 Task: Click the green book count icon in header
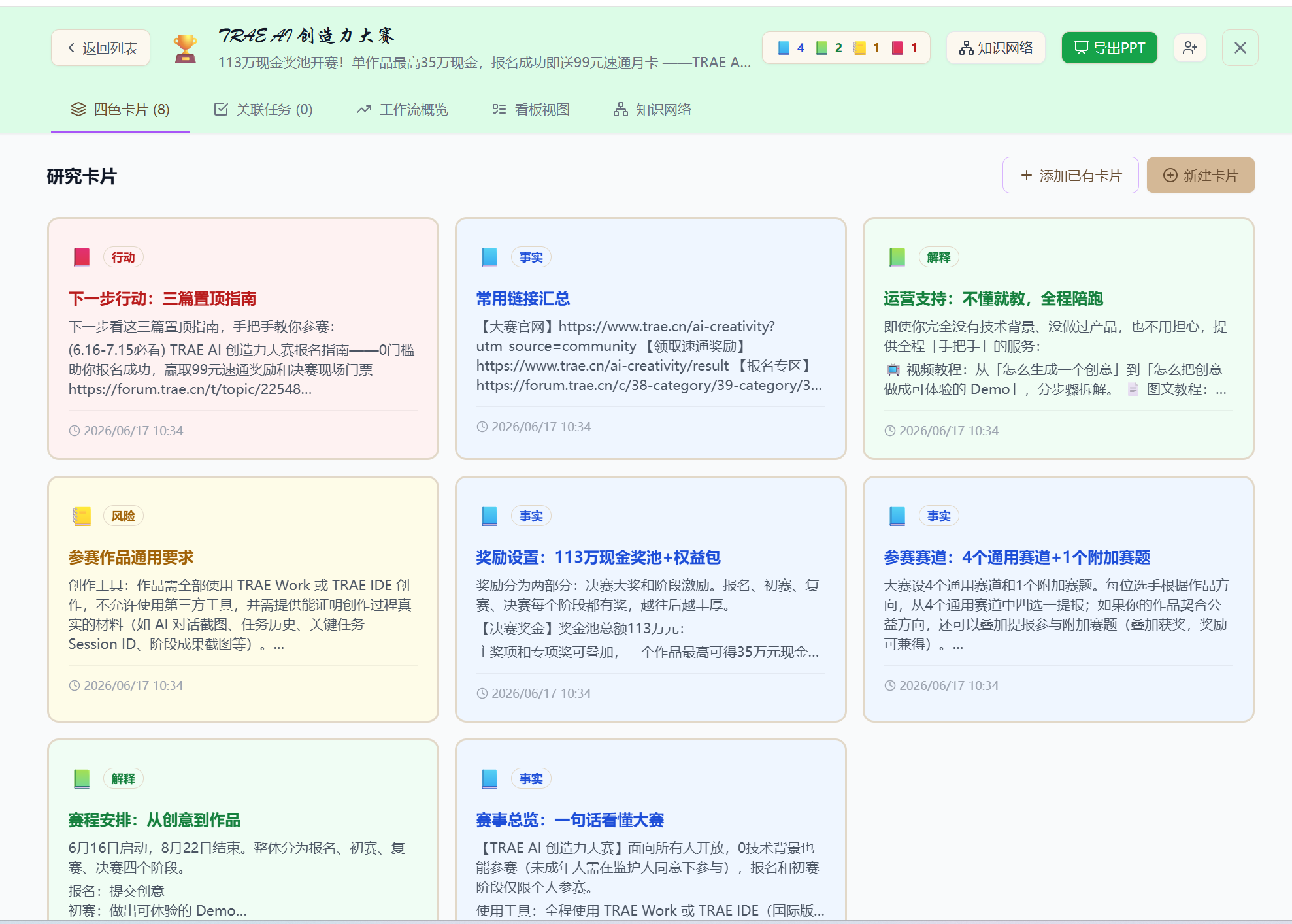point(821,48)
